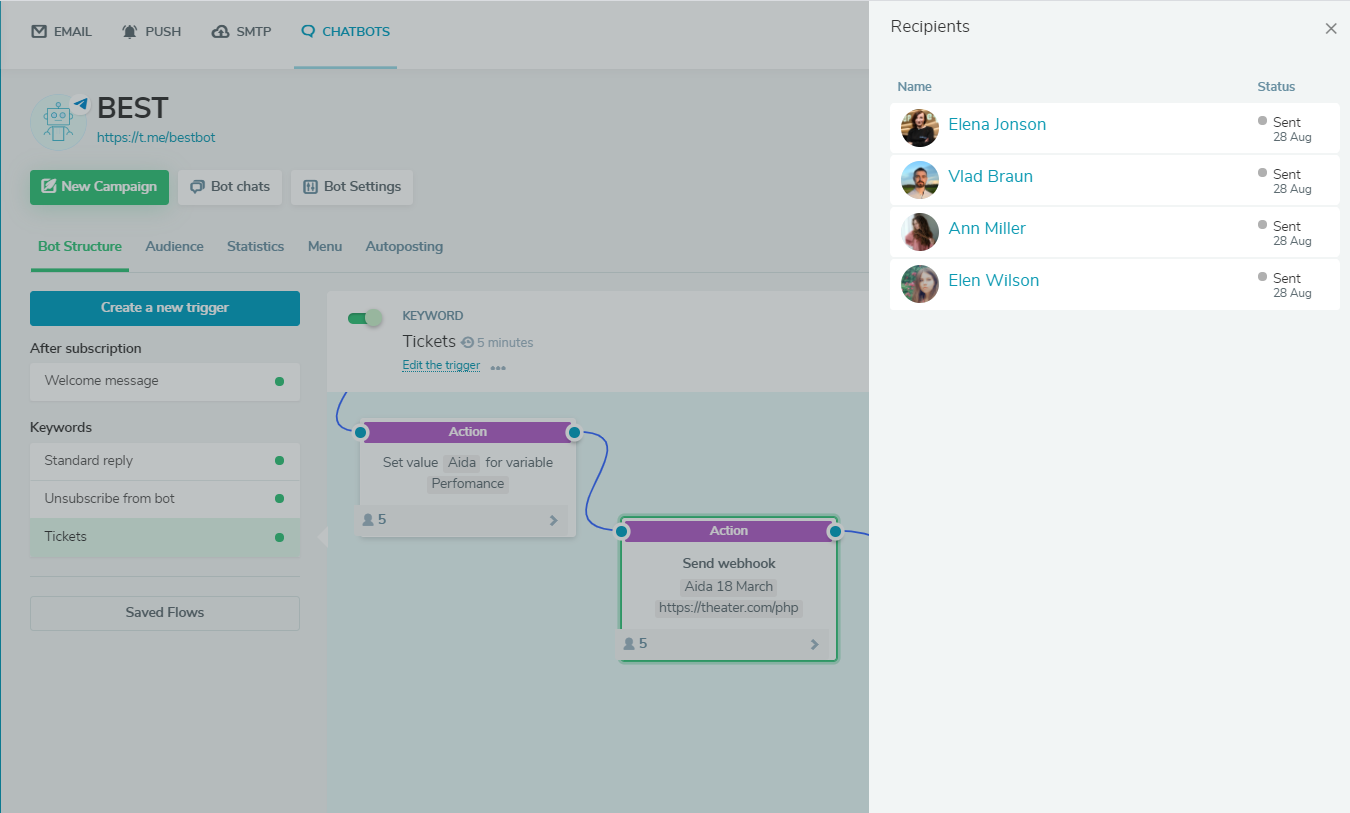Click Sent status for Elena Jonson
Image resolution: width=1350 pixels, height=813 pixels.
point(1286,122)
